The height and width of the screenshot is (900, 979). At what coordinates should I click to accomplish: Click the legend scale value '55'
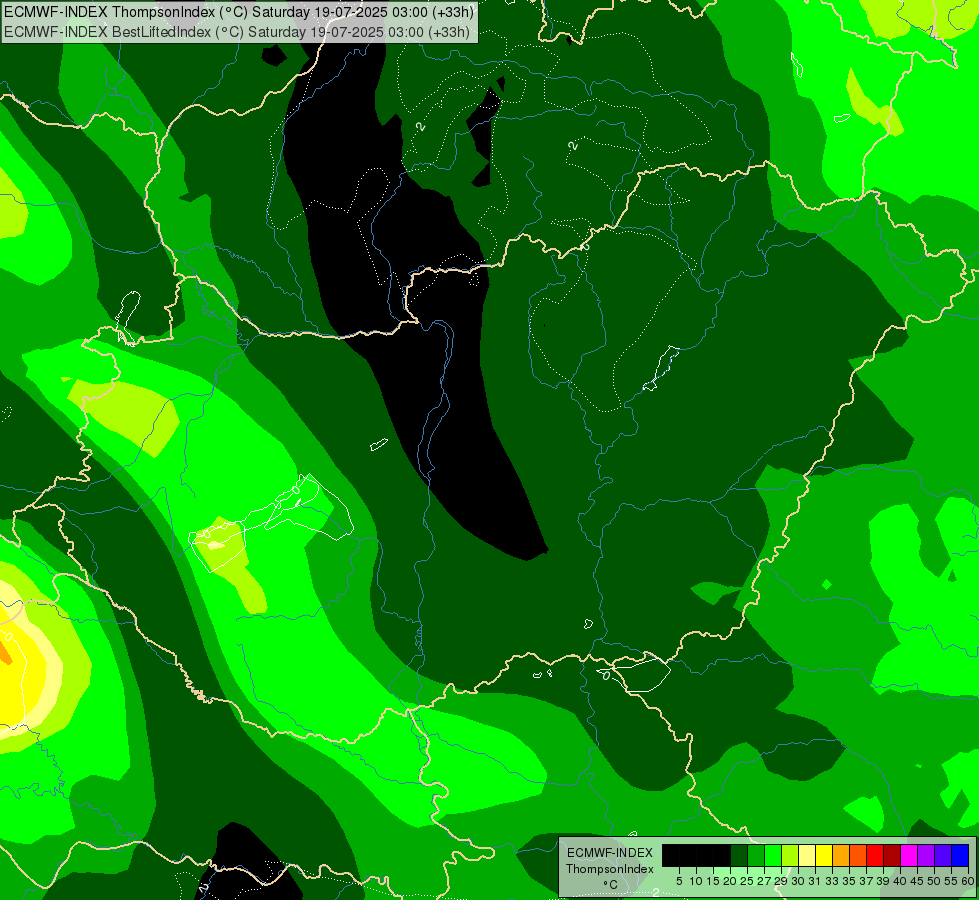click(x=951, y=881)
